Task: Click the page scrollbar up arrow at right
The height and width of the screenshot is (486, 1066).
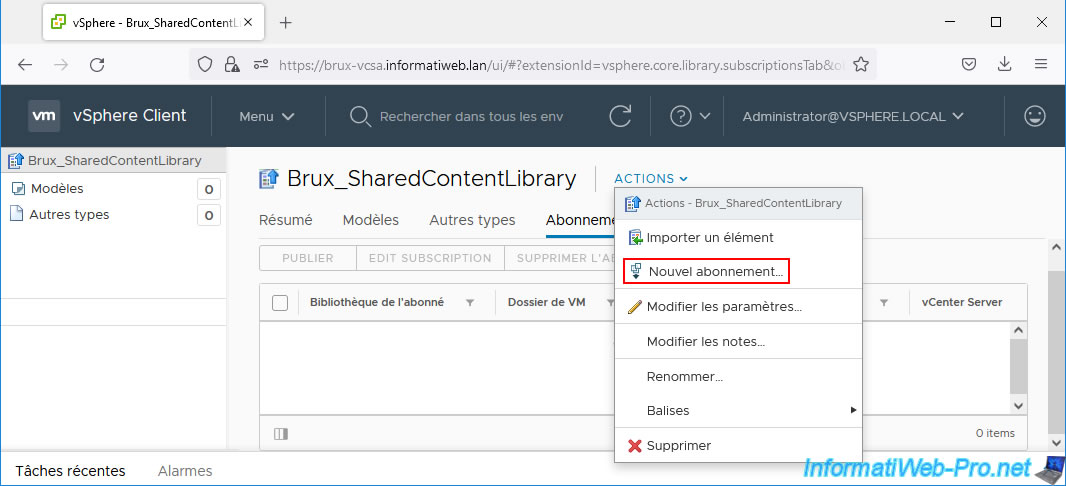Action: tap(1058, 247)
